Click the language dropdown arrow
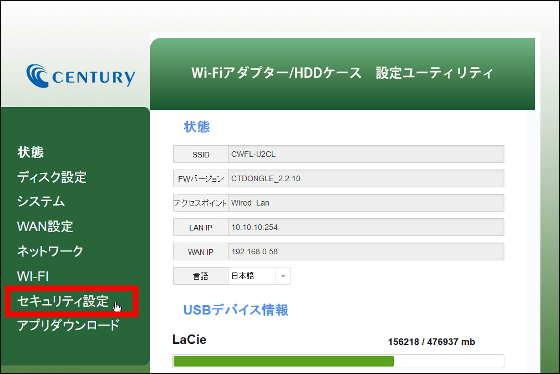The width and height of the screenshot is (560, 374). 283,276
